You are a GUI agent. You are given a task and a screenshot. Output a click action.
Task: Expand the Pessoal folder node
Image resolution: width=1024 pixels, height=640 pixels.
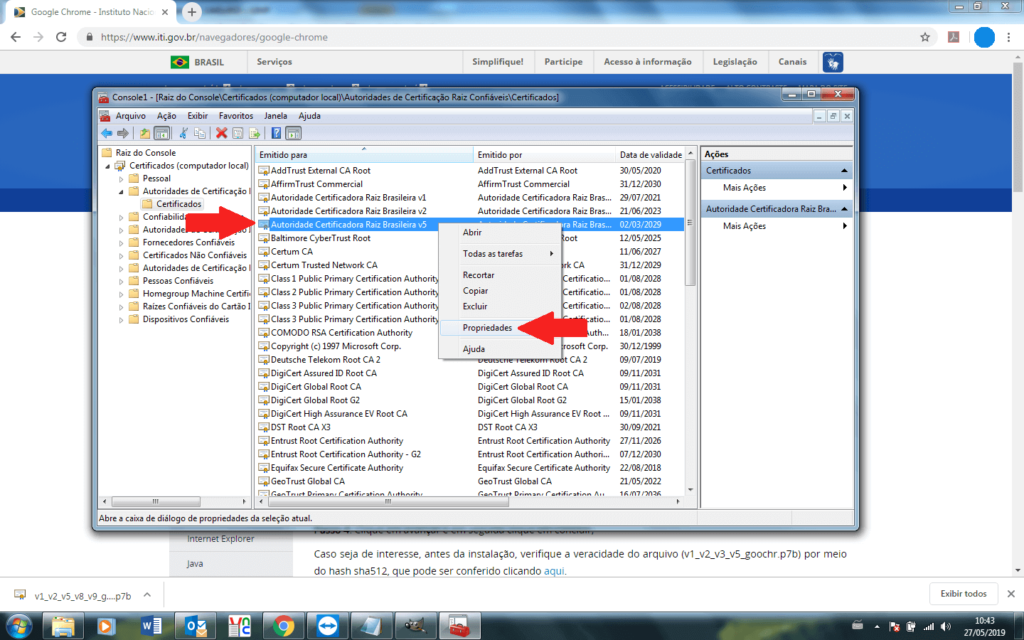(121, 179)
